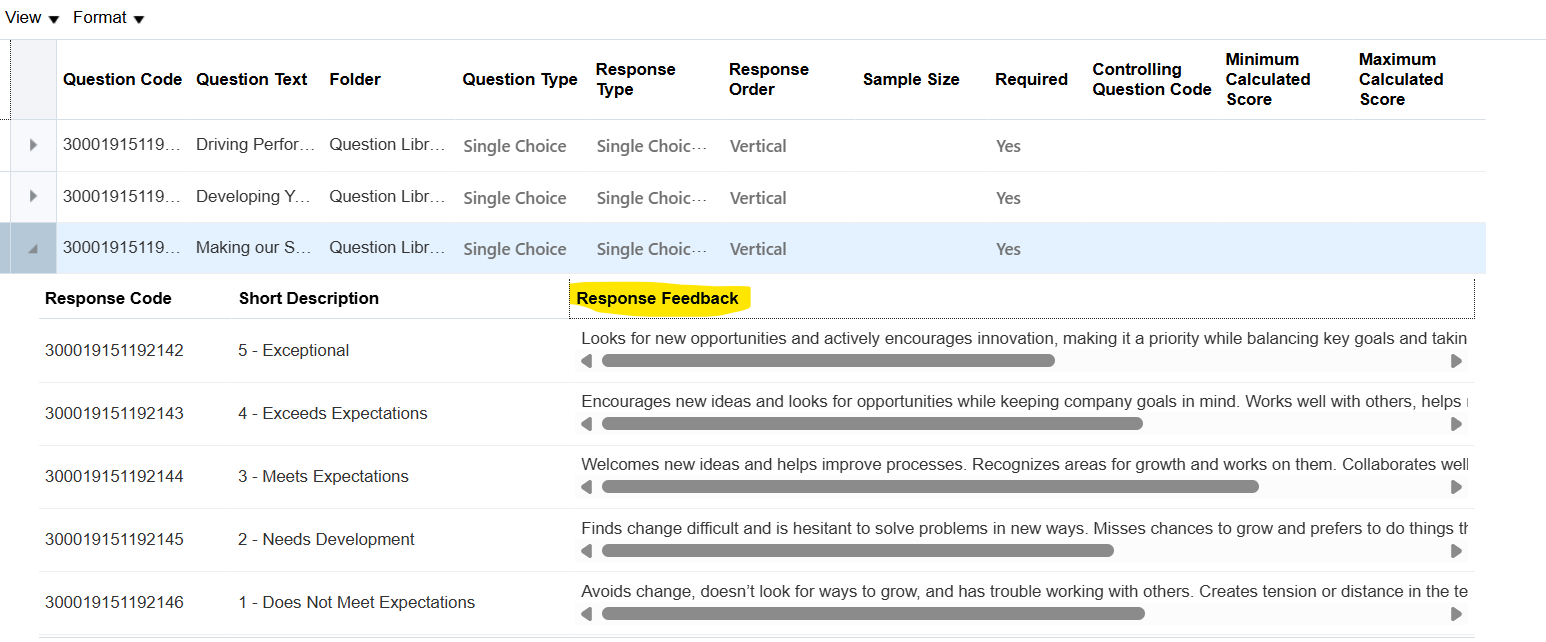Click left arrow on Does Not Meet Expectations feedback
1546x642 pixels.
tap(587, 613)
